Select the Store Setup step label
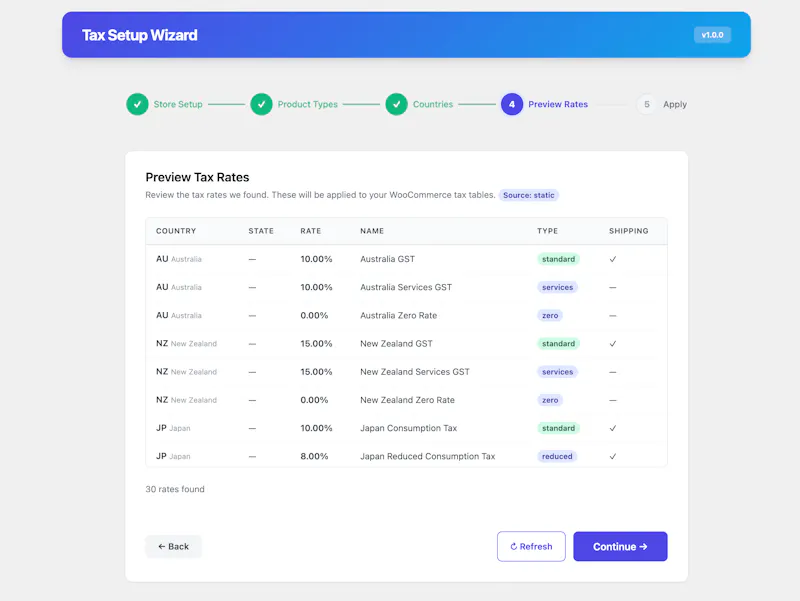The width and height of the screenshot is (800, 601). click(178, 104)
